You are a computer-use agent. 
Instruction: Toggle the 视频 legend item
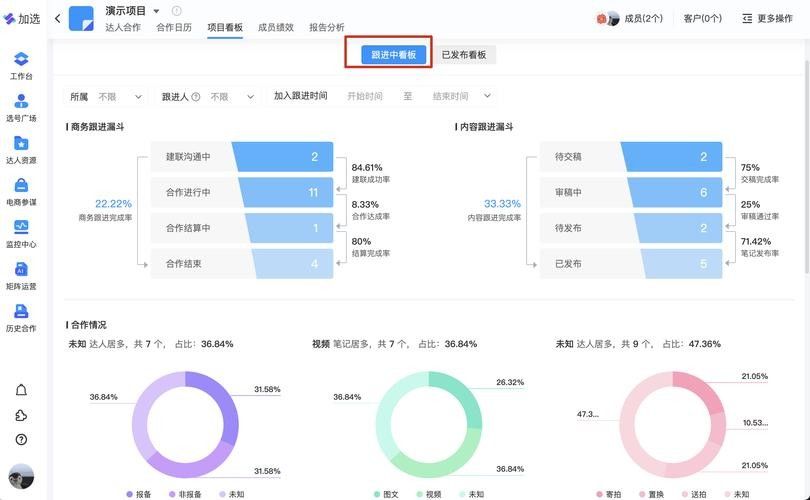429,494
